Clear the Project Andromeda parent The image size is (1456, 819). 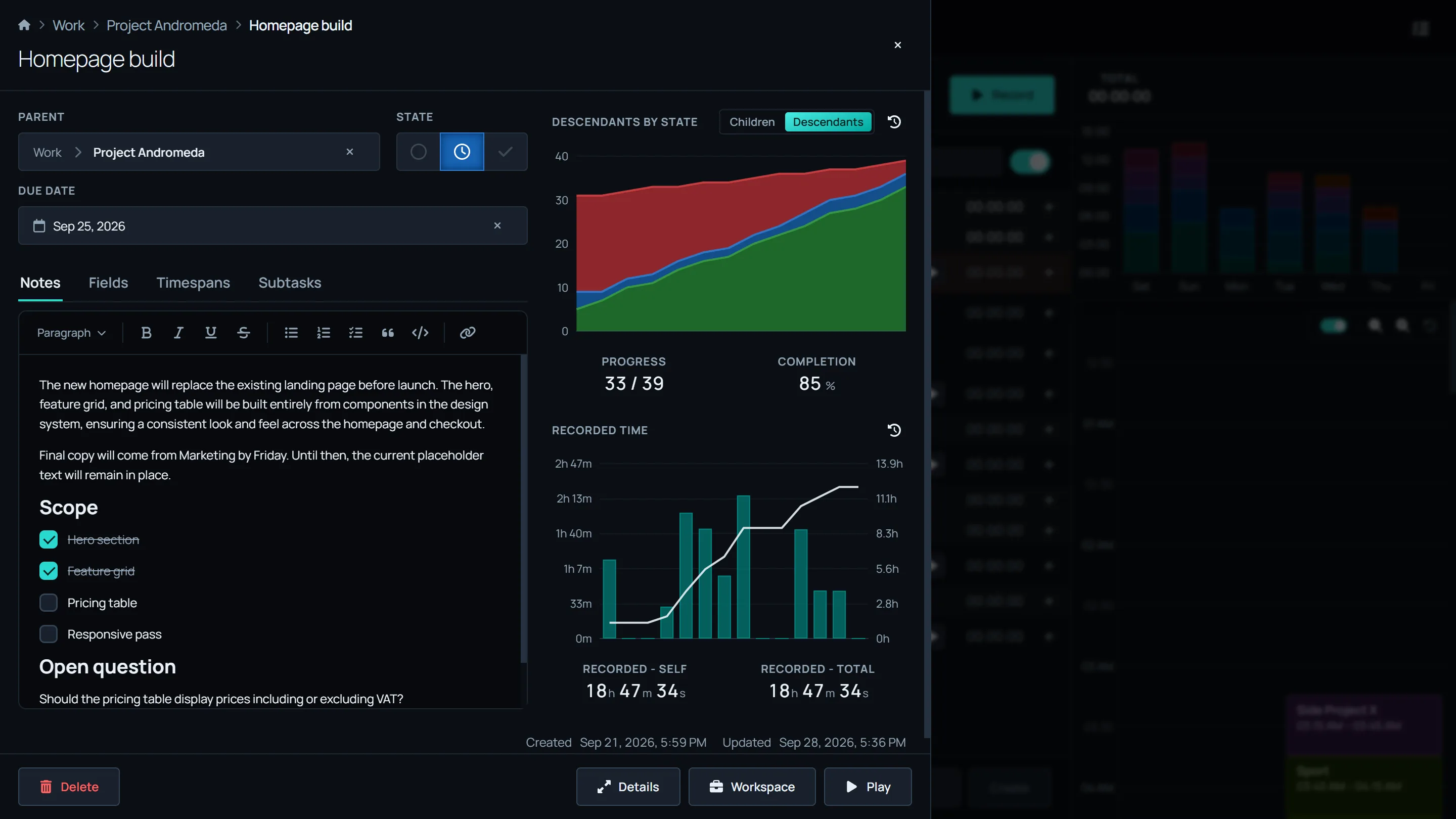click(350, 152)
